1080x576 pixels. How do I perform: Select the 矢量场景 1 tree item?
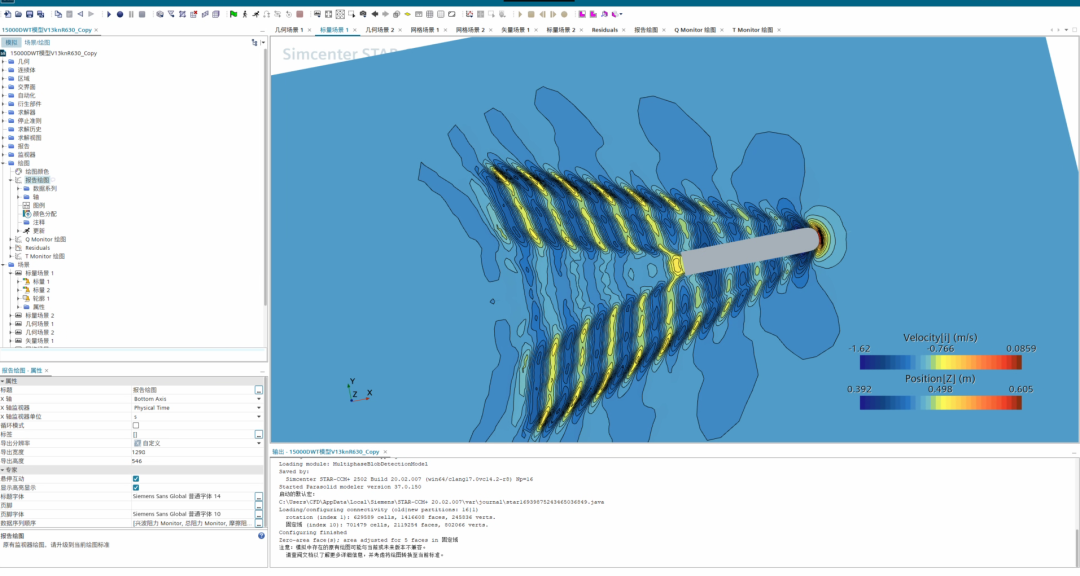39,340
